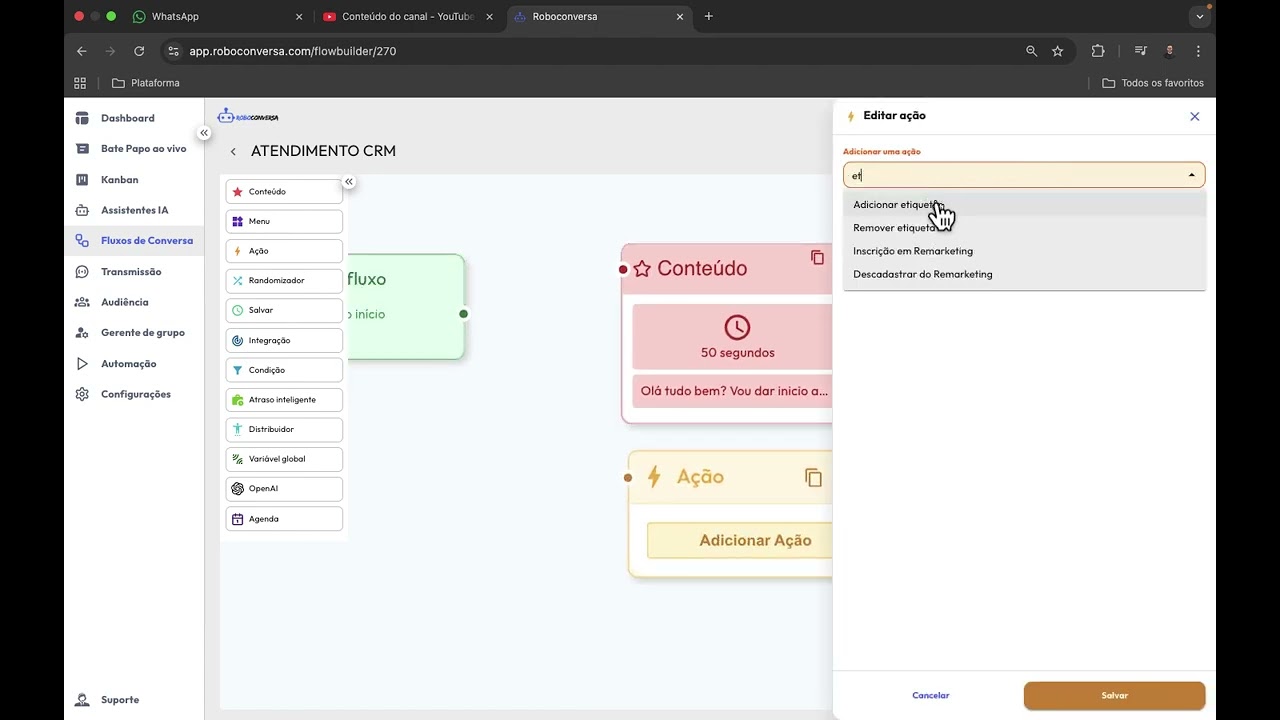Image resolution: width=1280 pixels, height=720 pixels.
Task: Collapse the action dropdown with arrow
Action: (1191, 176)
